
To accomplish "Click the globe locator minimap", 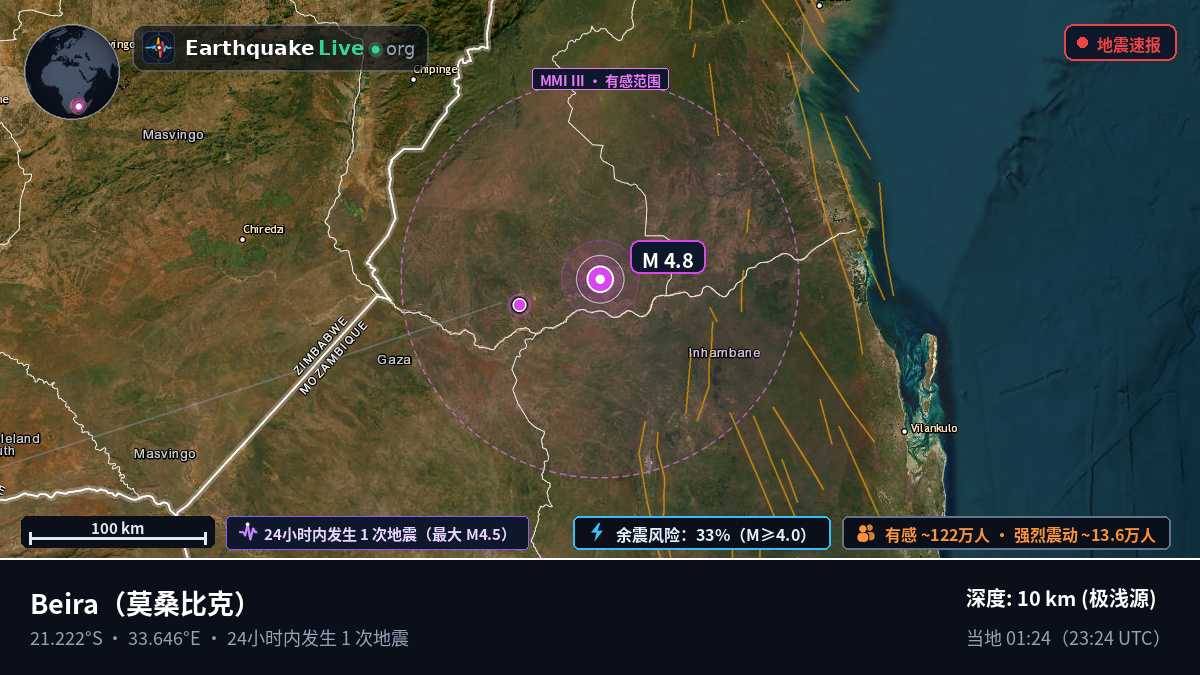I will click(72, 72).
